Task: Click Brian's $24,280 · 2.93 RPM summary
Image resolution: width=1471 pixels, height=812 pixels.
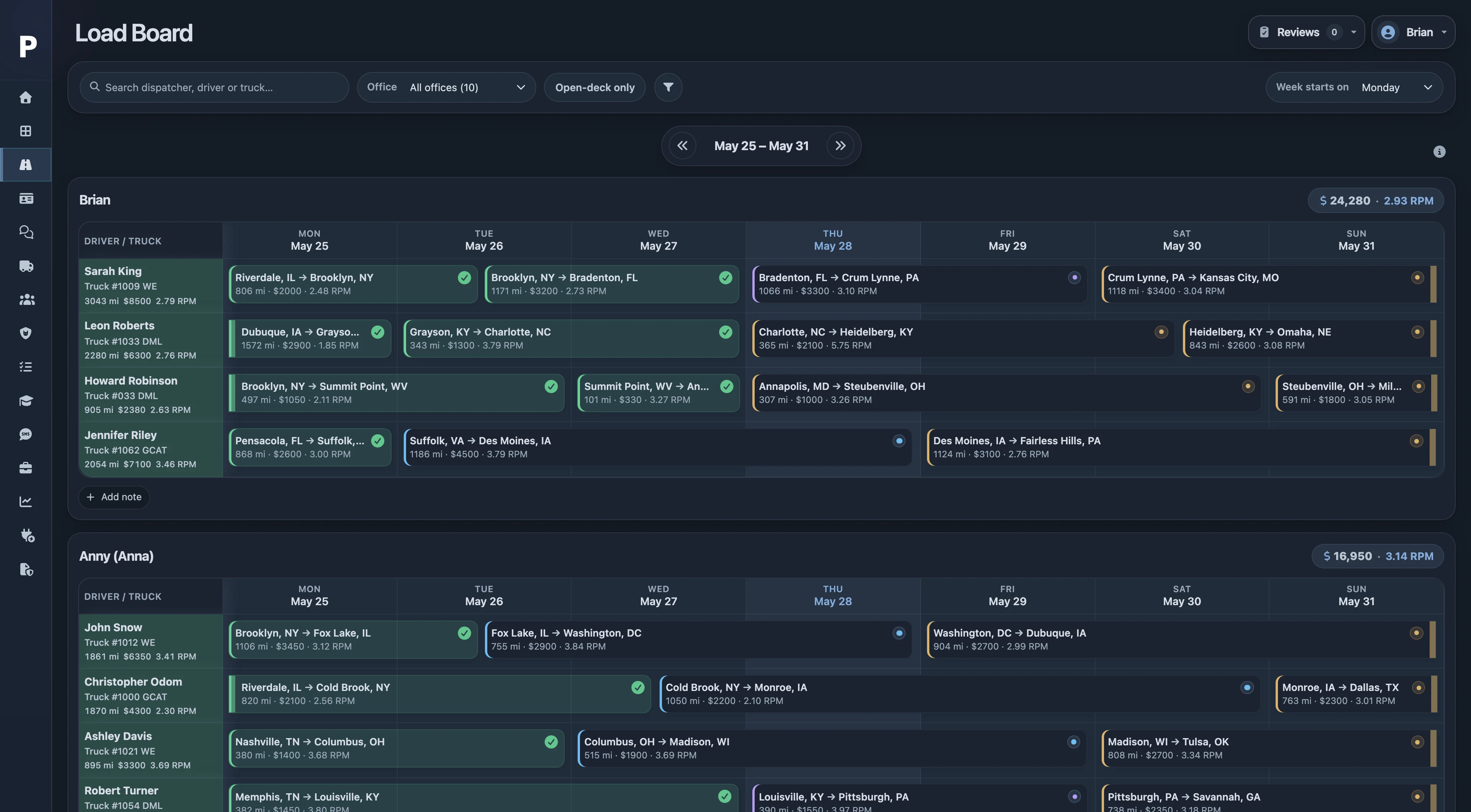Action: tap(1376, 200)
